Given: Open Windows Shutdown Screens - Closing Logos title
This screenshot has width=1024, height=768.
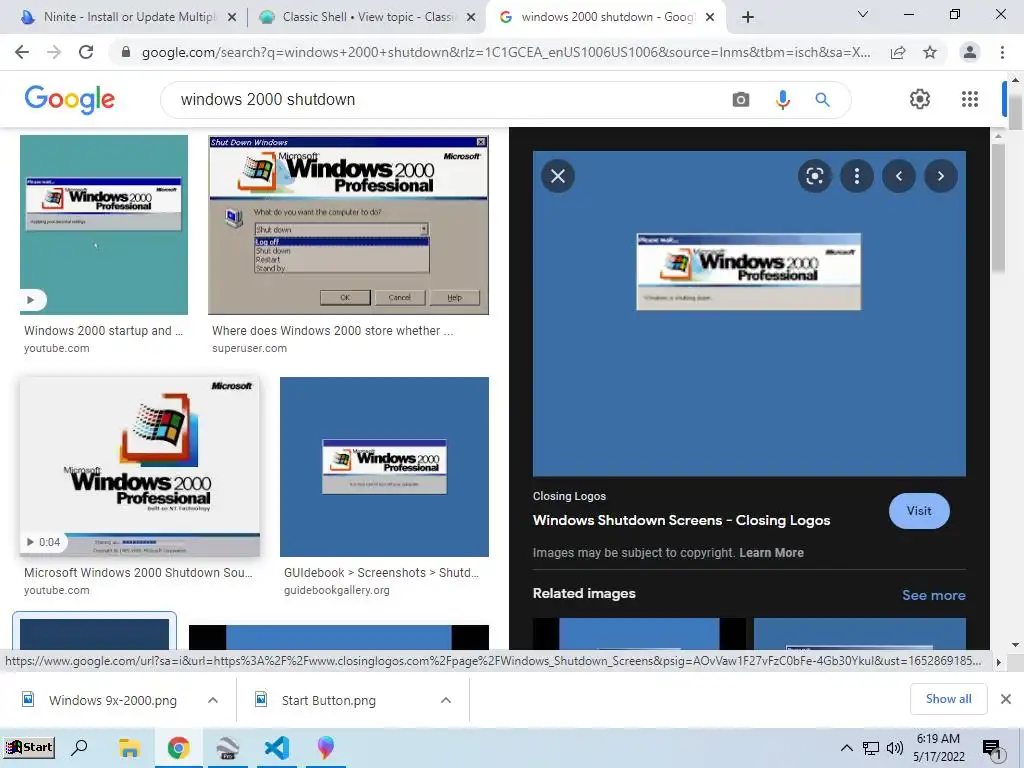Looking at the screenshot, I should pyautogui.click(x=681, y=520).
